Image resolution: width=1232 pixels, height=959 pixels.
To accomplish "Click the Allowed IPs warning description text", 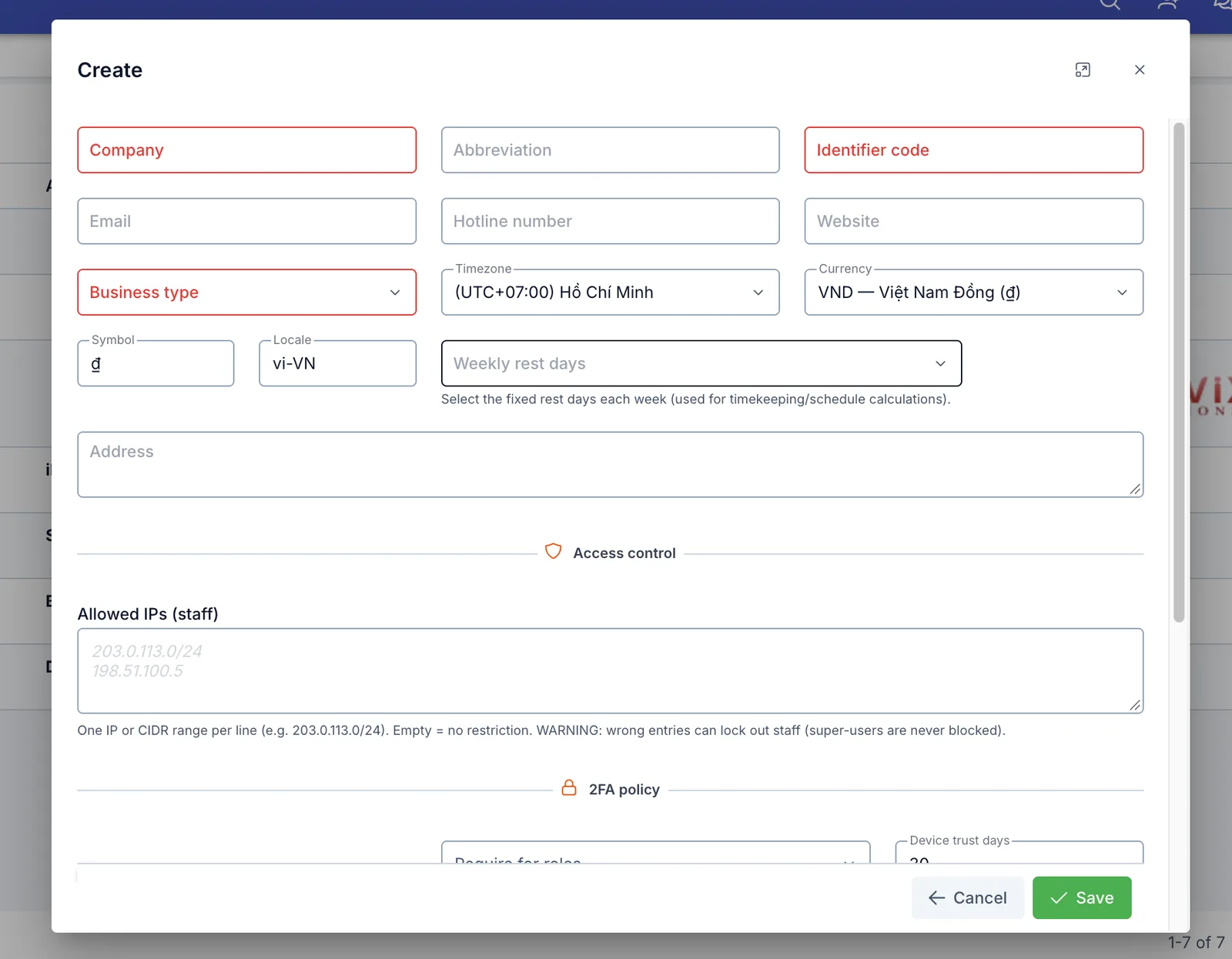I will [541, 730].
